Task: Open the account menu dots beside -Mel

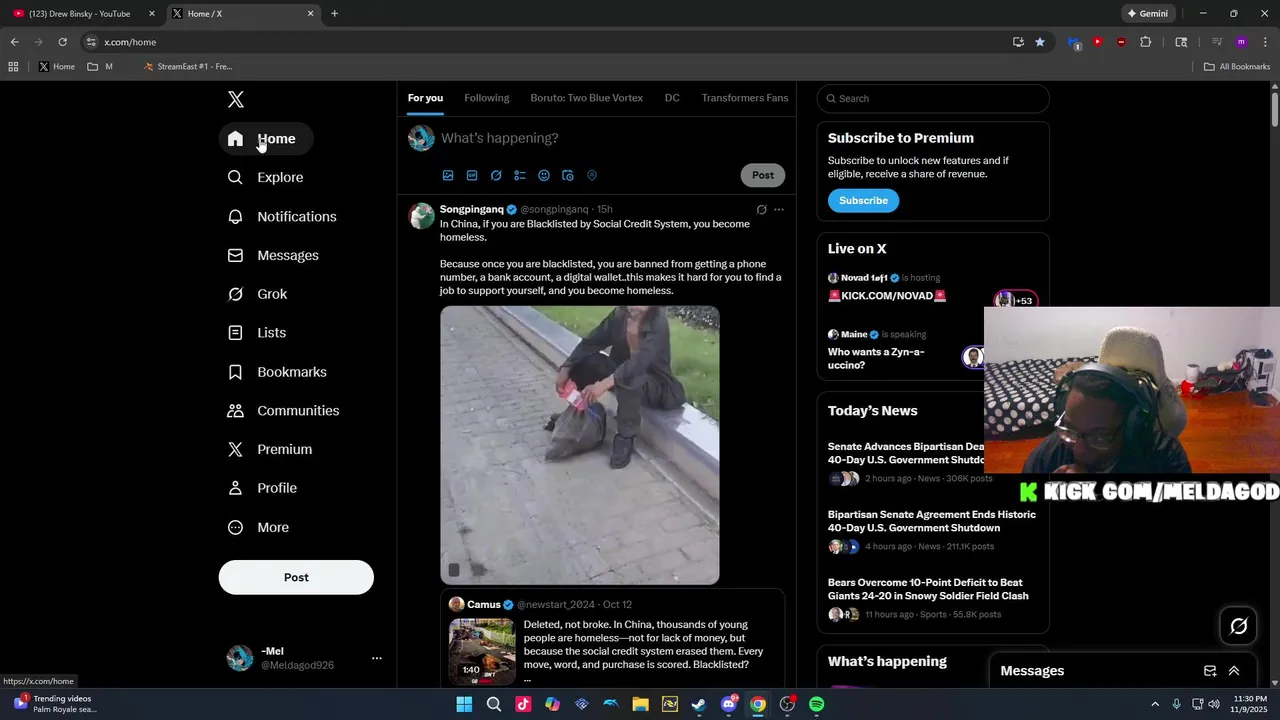Action: pos(377,658)
